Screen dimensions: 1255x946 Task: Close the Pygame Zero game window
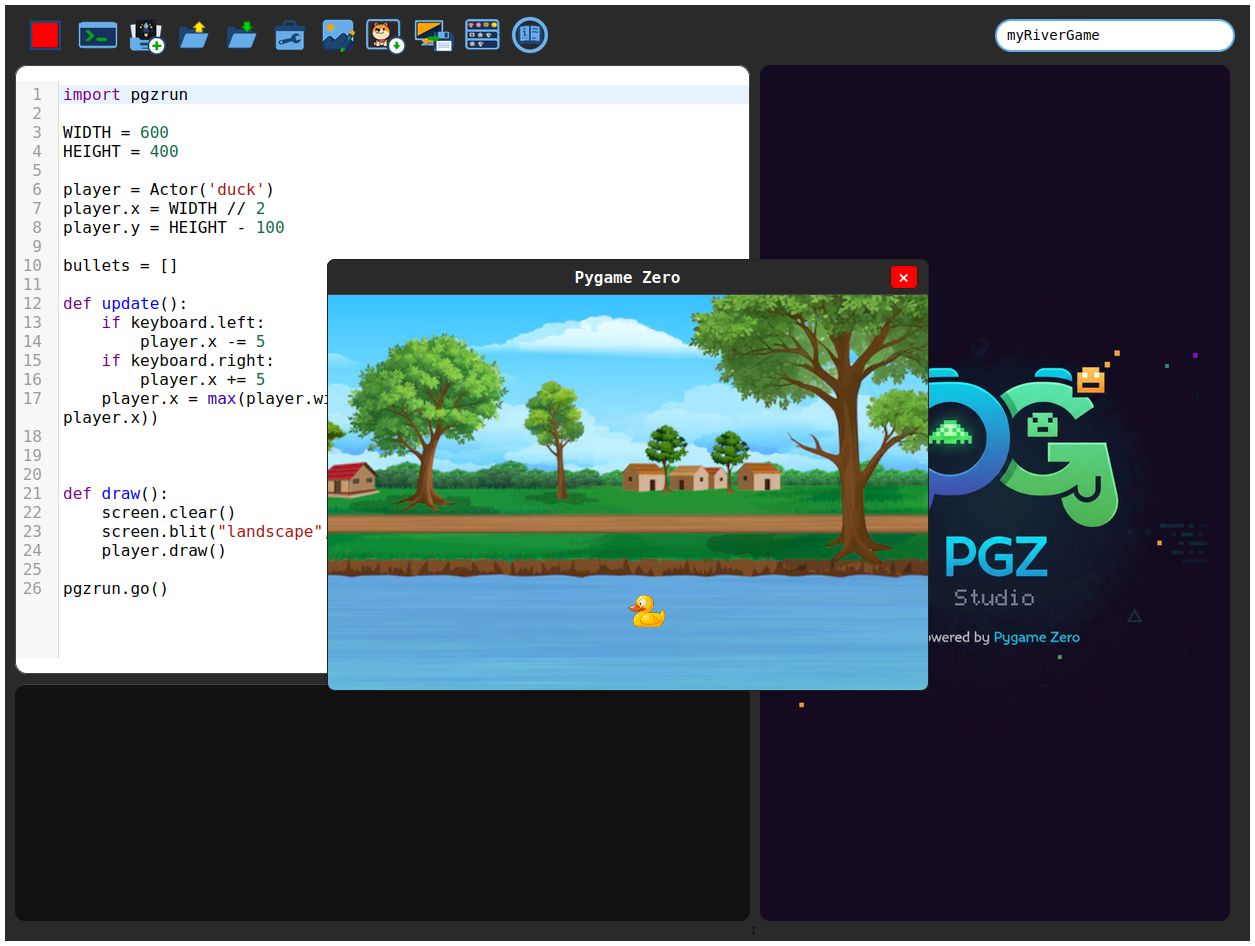pos(903,278)
